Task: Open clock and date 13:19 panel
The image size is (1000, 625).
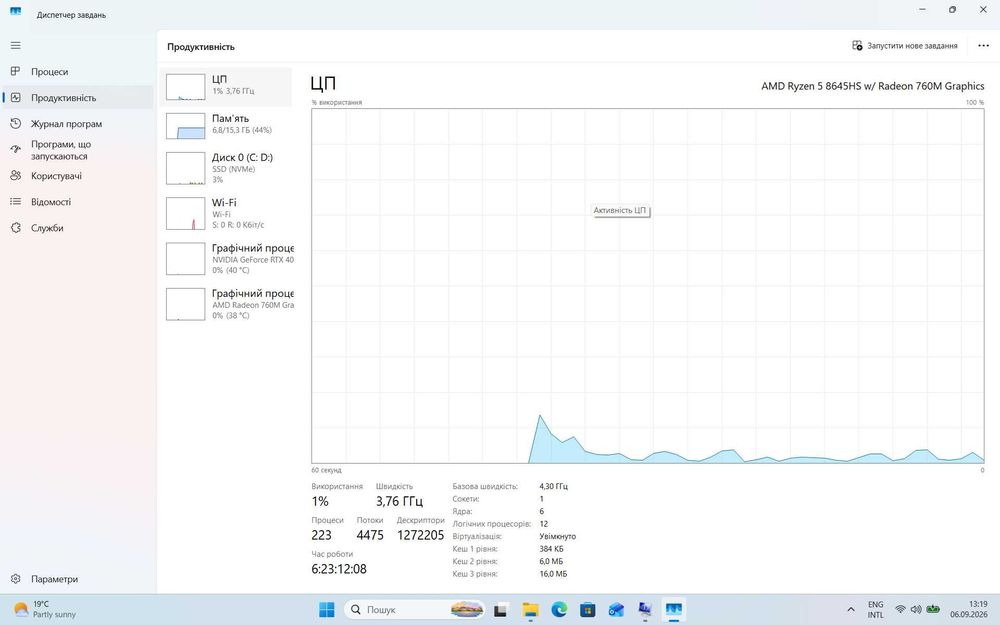Action: pyautogui.click(x=969, y=610)
